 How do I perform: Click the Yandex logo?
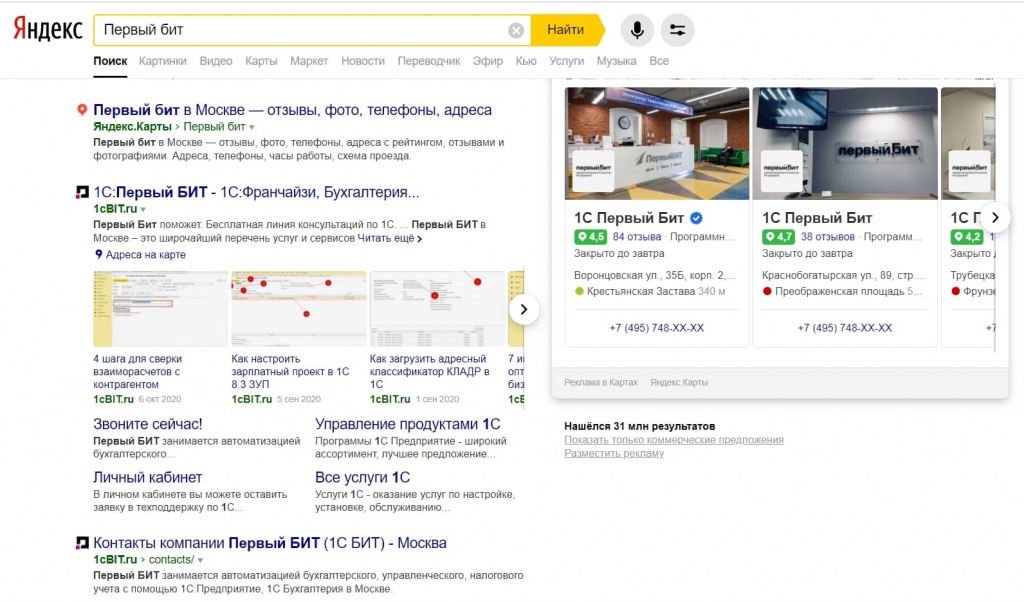click(47, 30)
